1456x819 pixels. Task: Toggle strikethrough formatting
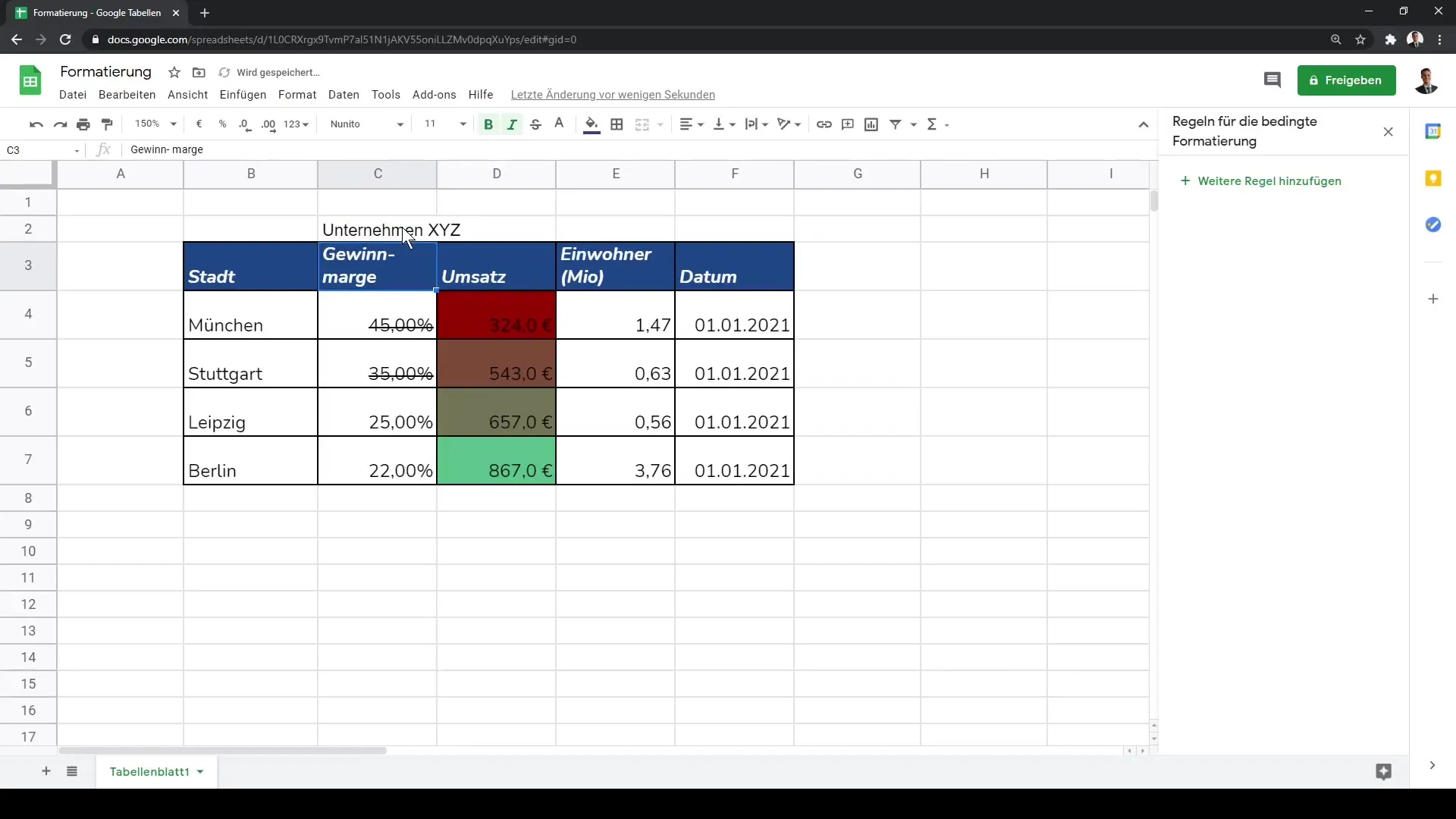tap(535, 124)
